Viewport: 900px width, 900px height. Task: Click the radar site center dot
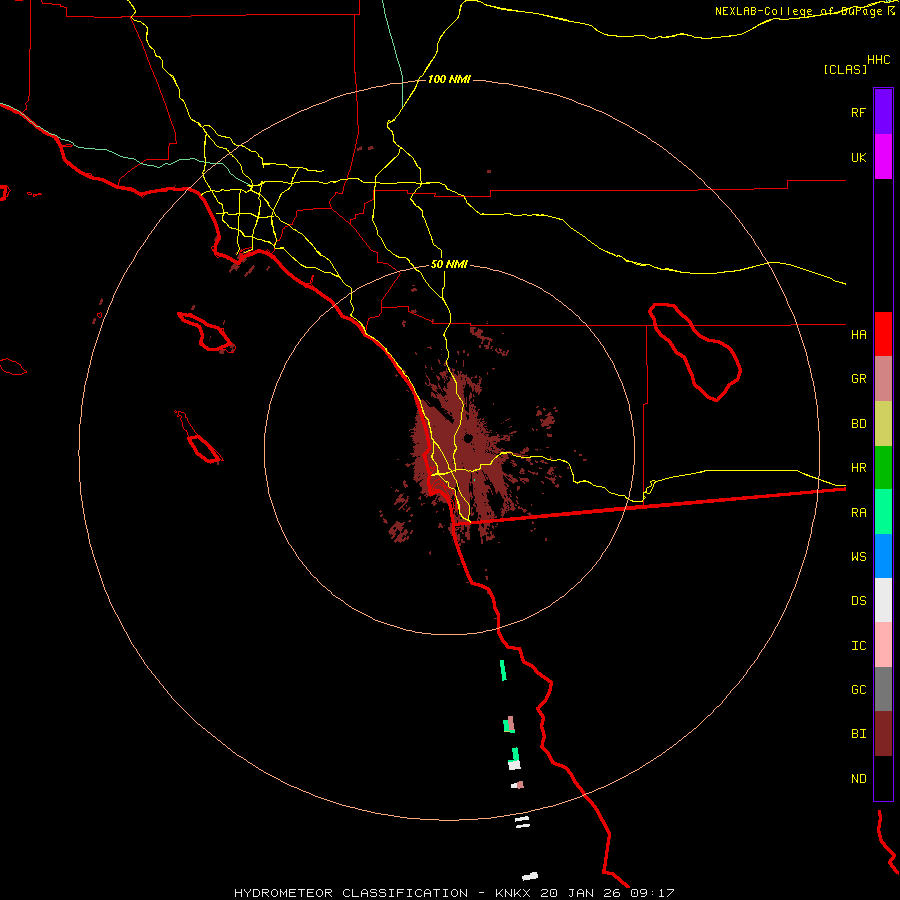[x=468, y=438]
